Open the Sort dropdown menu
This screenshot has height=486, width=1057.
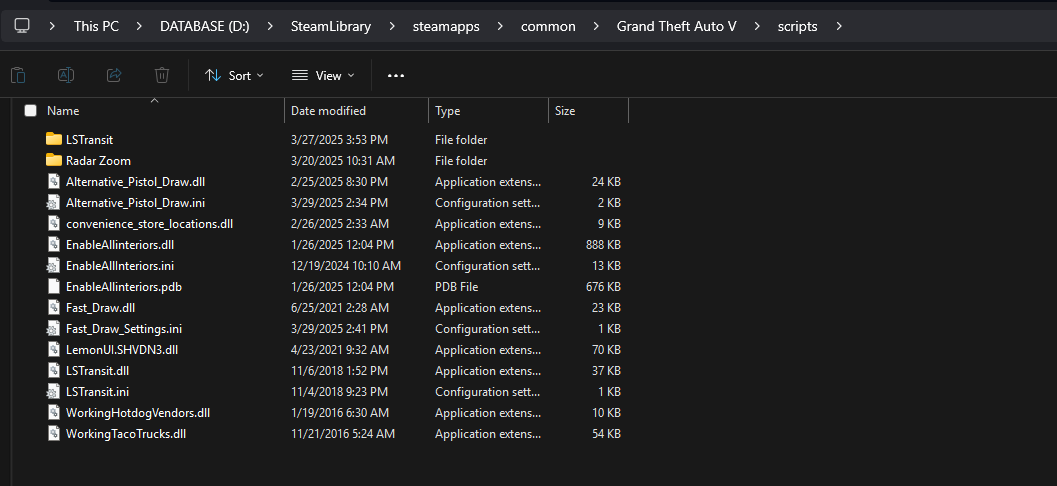pos(234,75)
